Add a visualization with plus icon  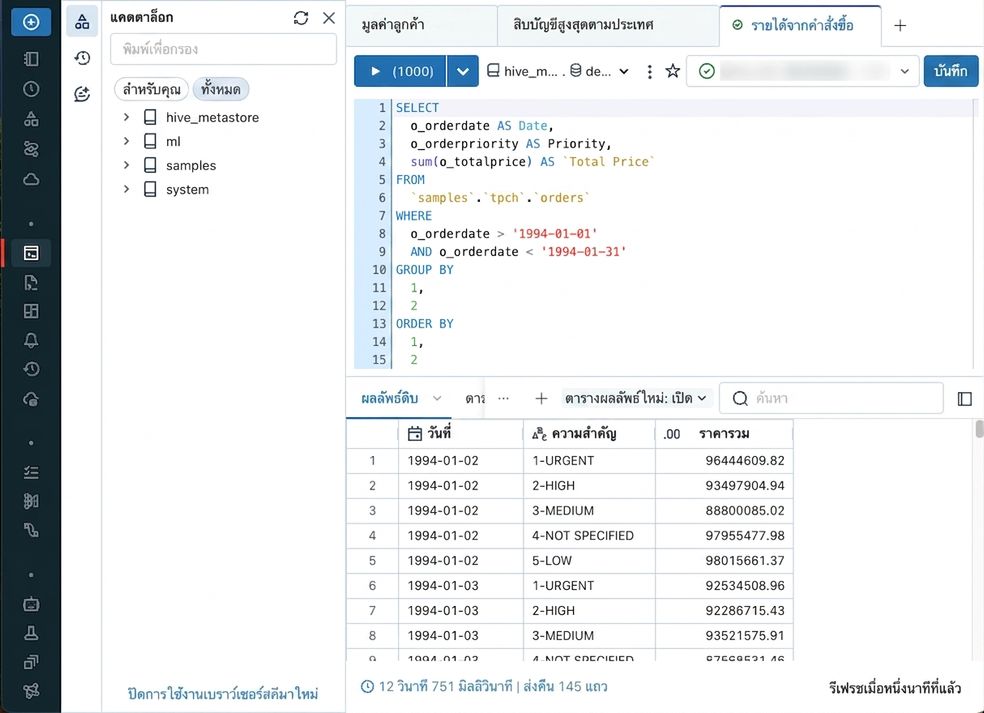pos(541,398)
